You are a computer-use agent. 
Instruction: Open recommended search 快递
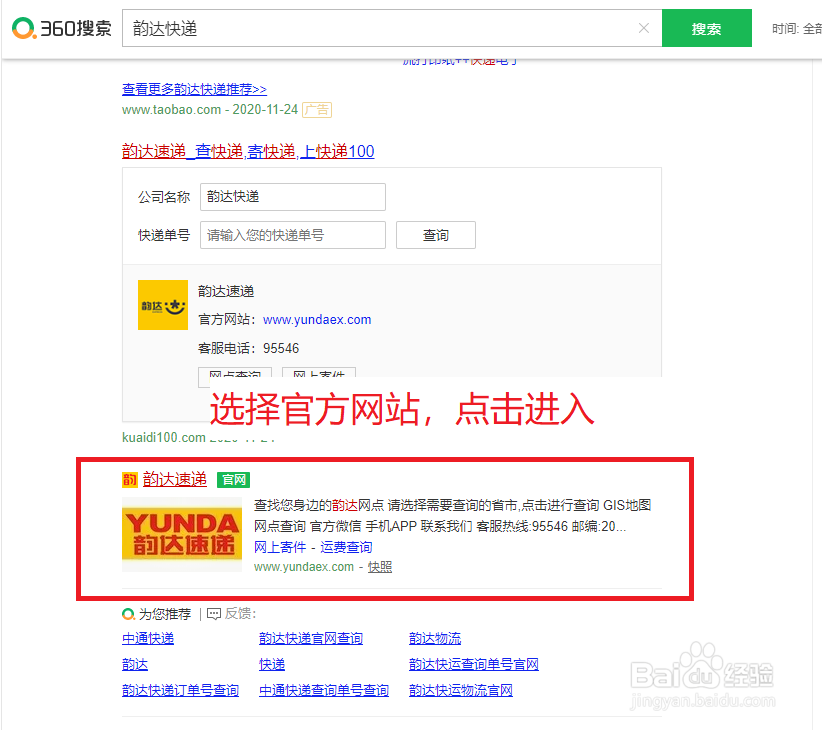point(272,664)
